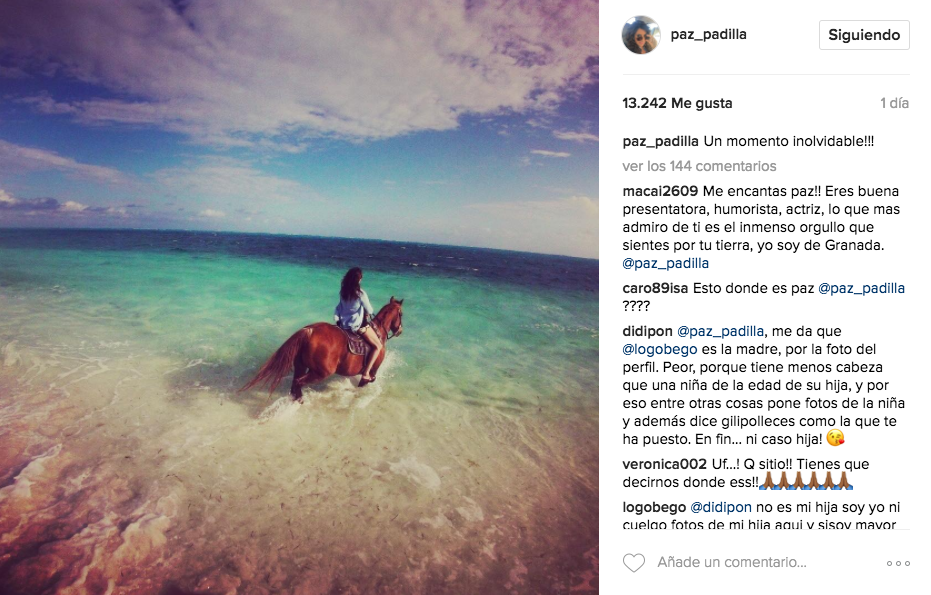Expand ver los 144 comentarios

pyautogui.click(x=699, y=166)
